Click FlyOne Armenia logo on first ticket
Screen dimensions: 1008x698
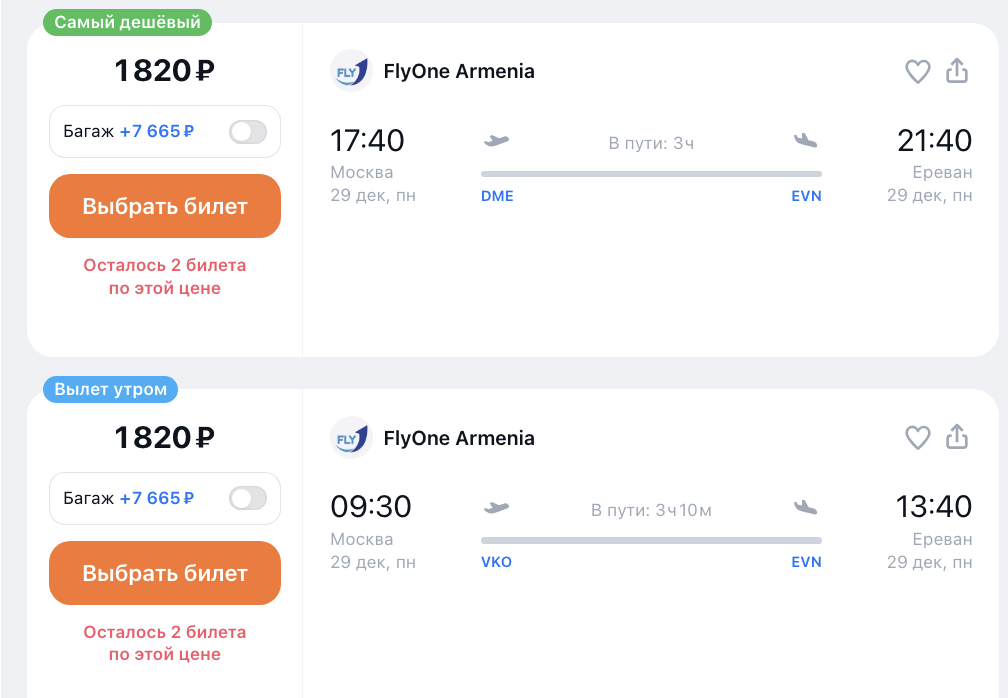351,71
